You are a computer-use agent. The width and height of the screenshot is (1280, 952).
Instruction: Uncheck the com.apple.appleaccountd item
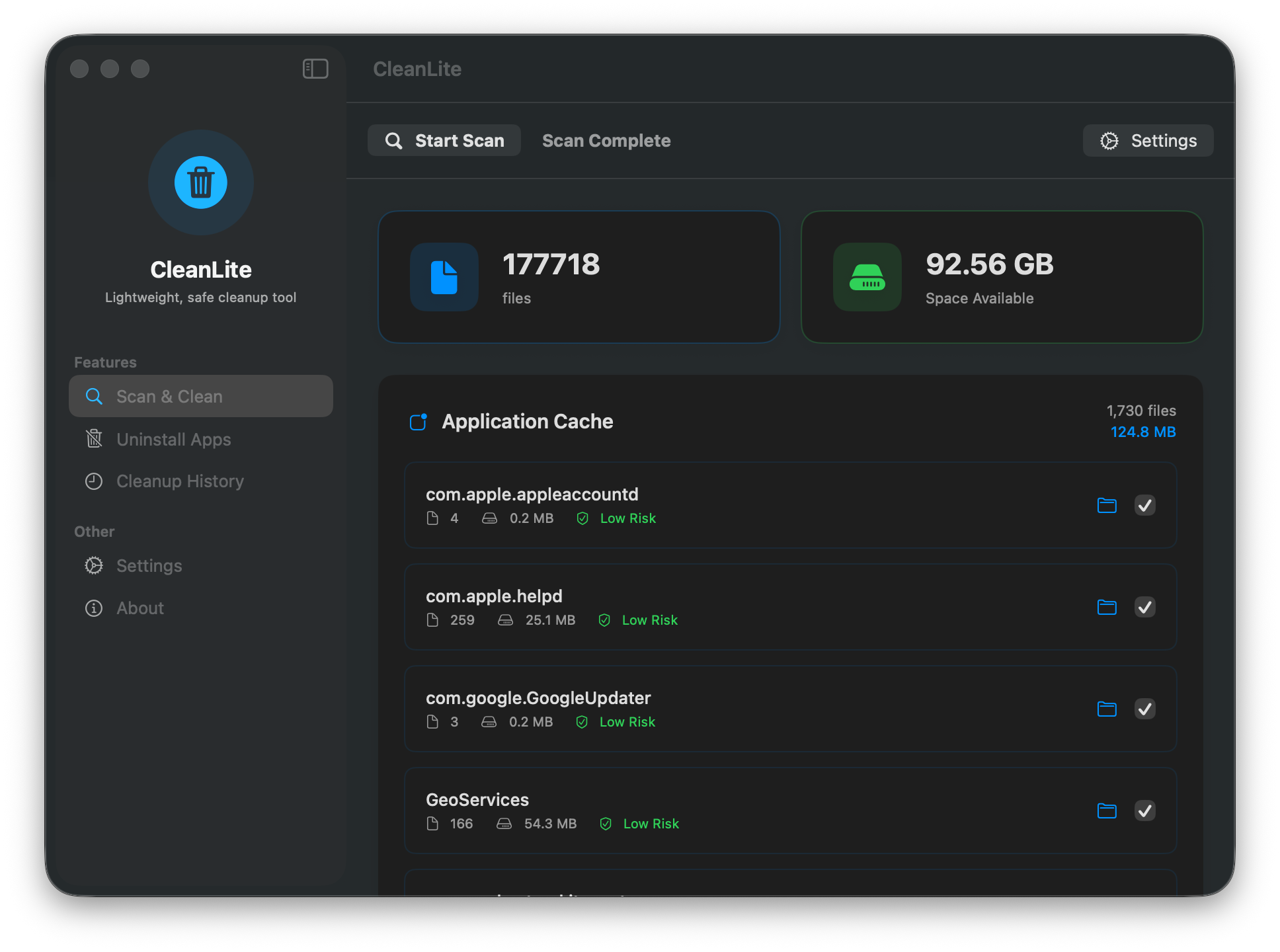click(1145, 505)
